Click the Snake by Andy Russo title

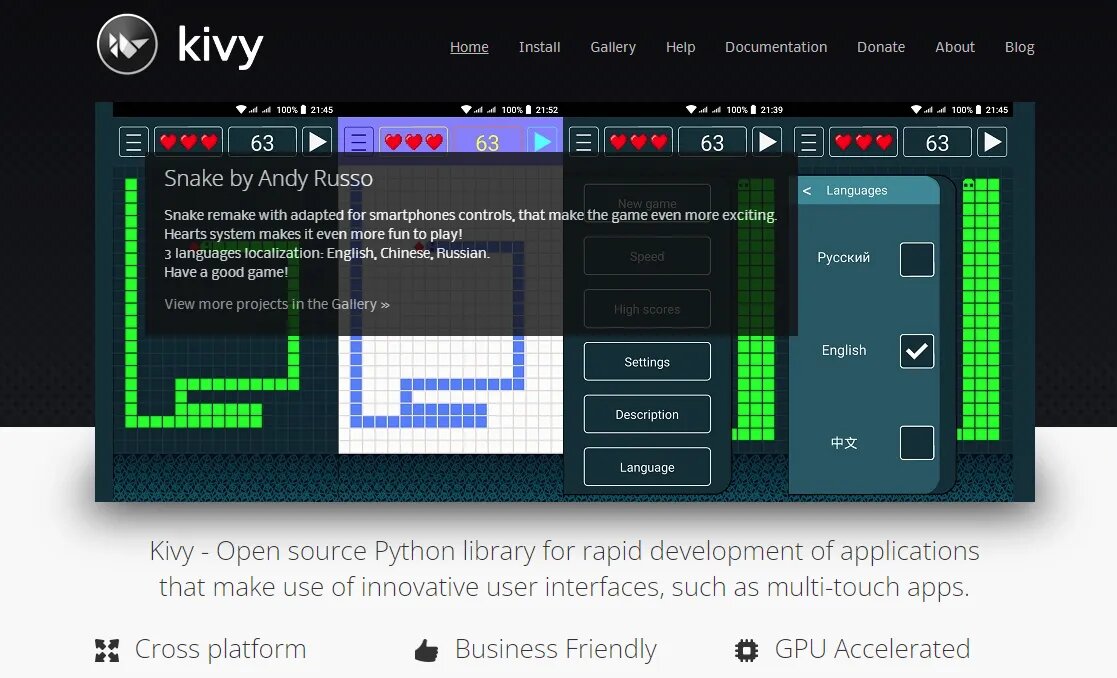[268, 178]
